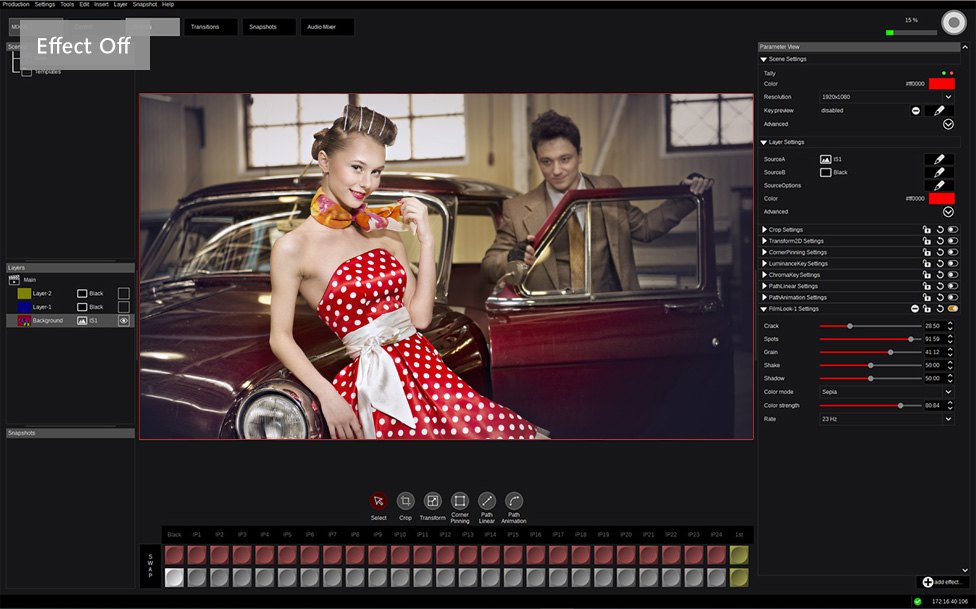Reset Crop Settings with its reset icon
Viewport: 976px width, 609px height.
(x=940, y=230)
